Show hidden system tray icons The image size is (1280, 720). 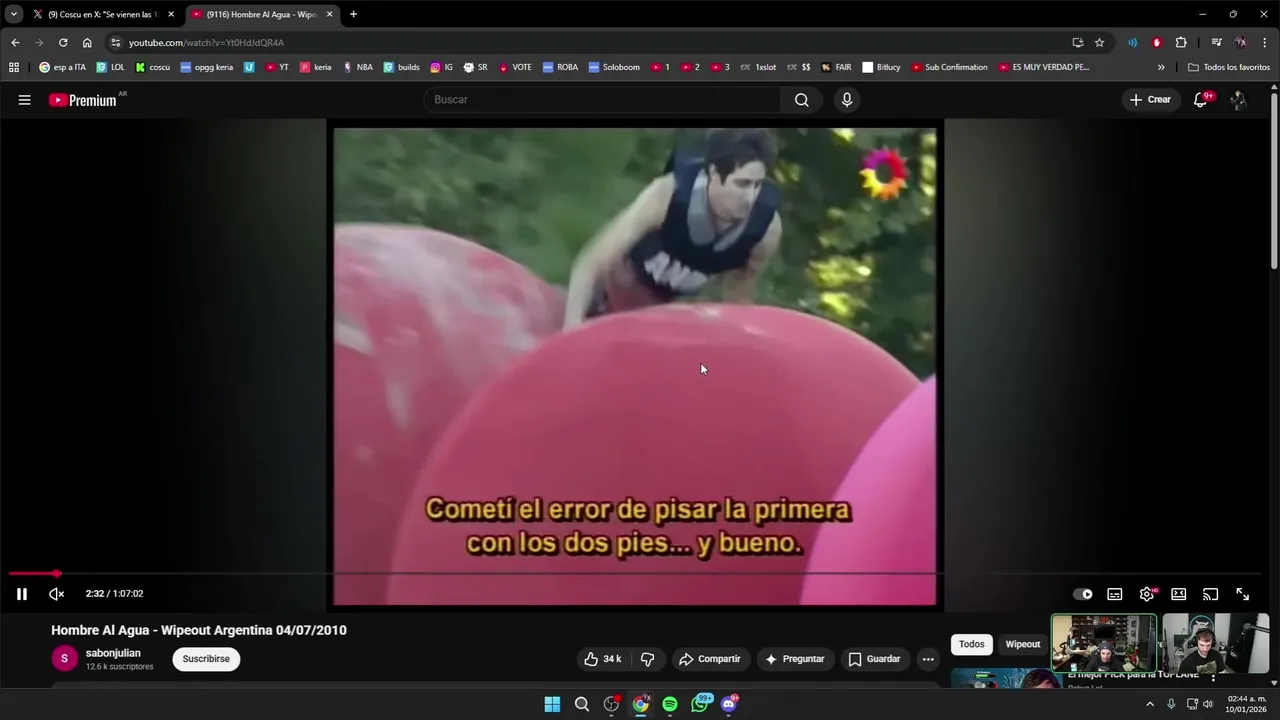1150,704
